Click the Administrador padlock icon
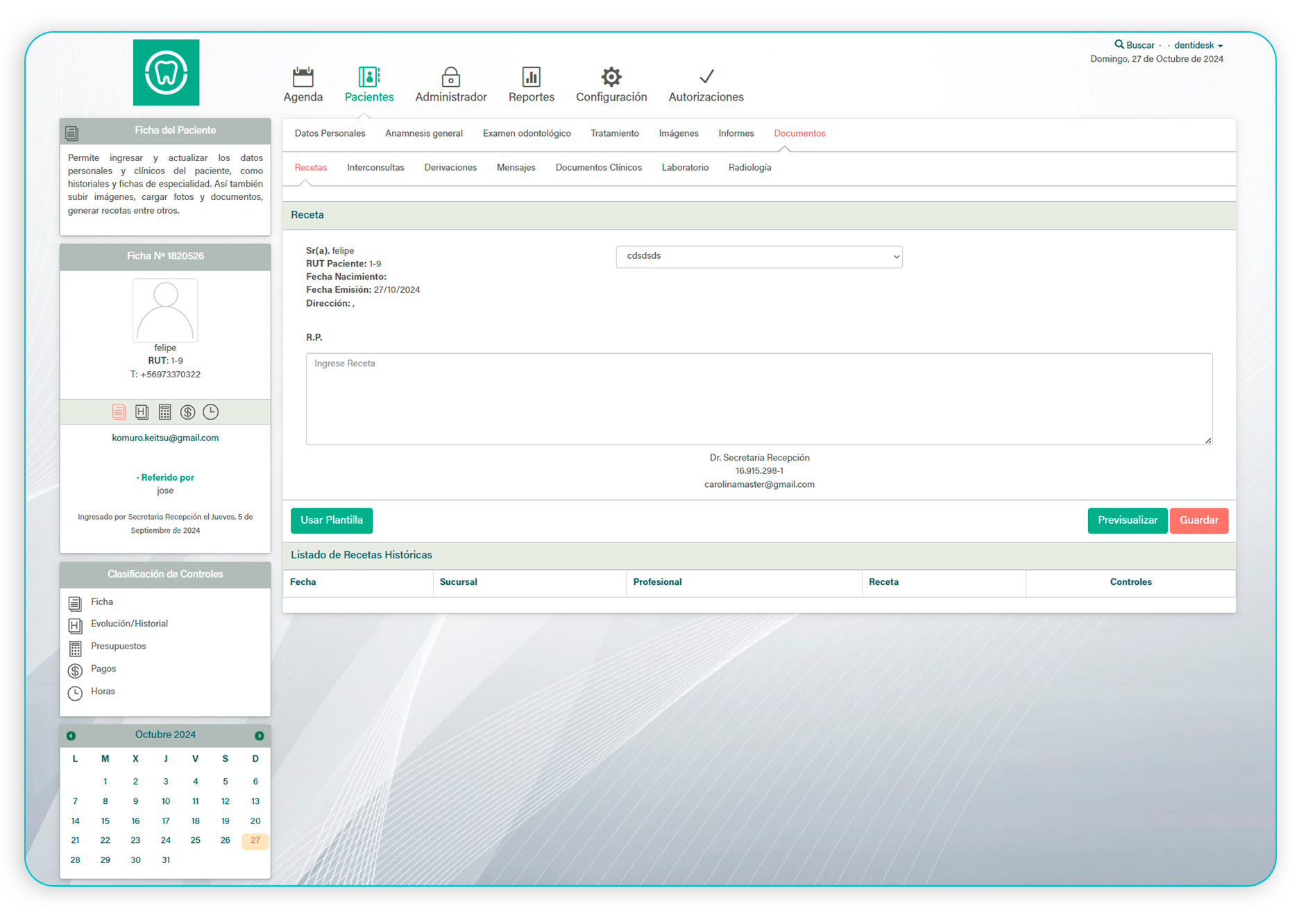The height and width of the screenshot is (924, 1297). tap(450, 76)
